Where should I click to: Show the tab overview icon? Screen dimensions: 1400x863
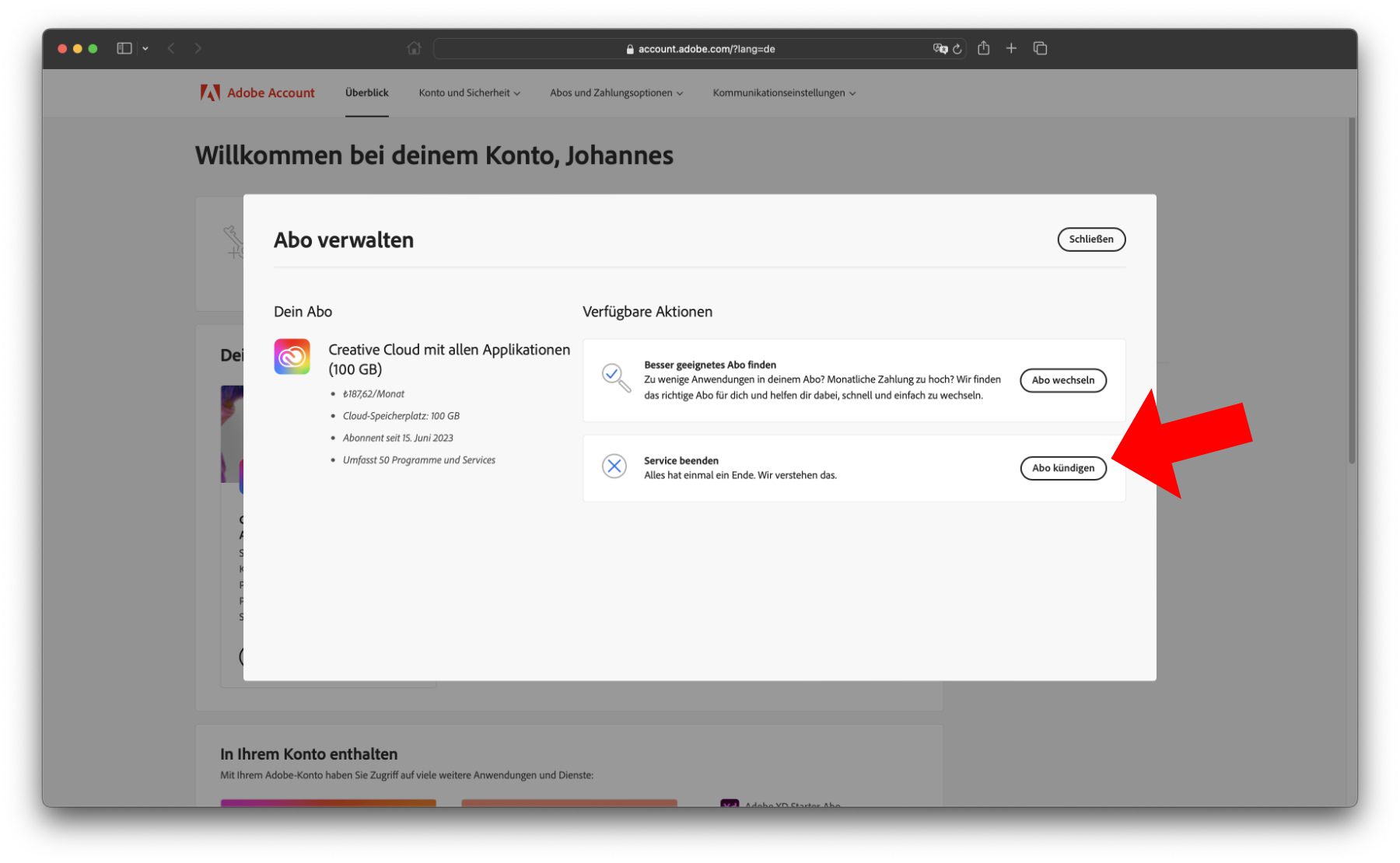tap(1040, 48)
